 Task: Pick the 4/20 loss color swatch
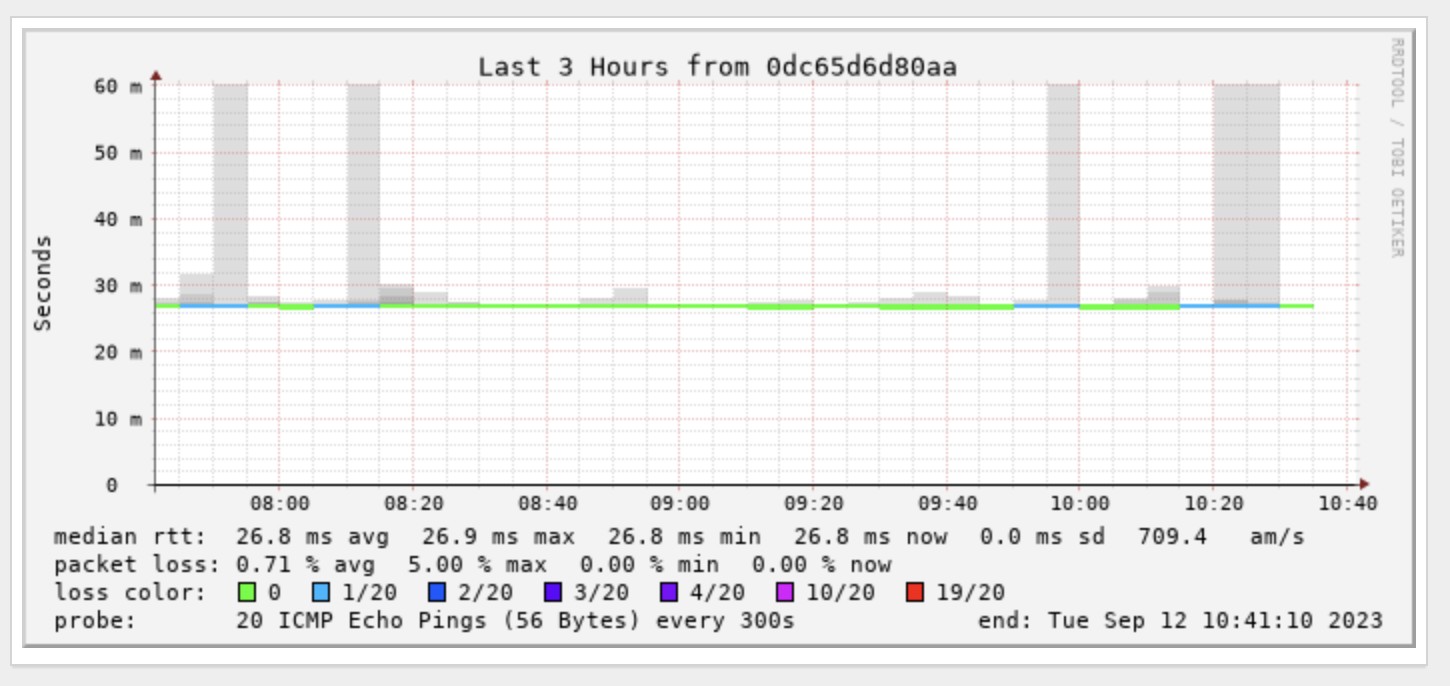[x=670, y=593]
